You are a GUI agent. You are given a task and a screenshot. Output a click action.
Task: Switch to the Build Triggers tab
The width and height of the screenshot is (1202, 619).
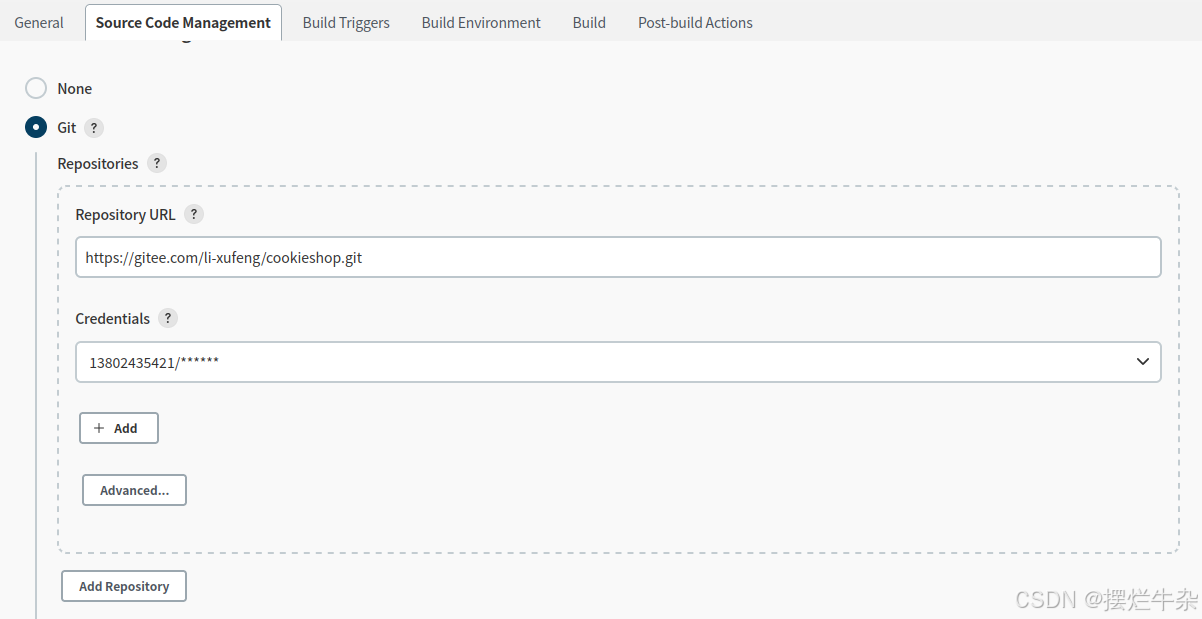pyautogui.click(x=346, y=22)
